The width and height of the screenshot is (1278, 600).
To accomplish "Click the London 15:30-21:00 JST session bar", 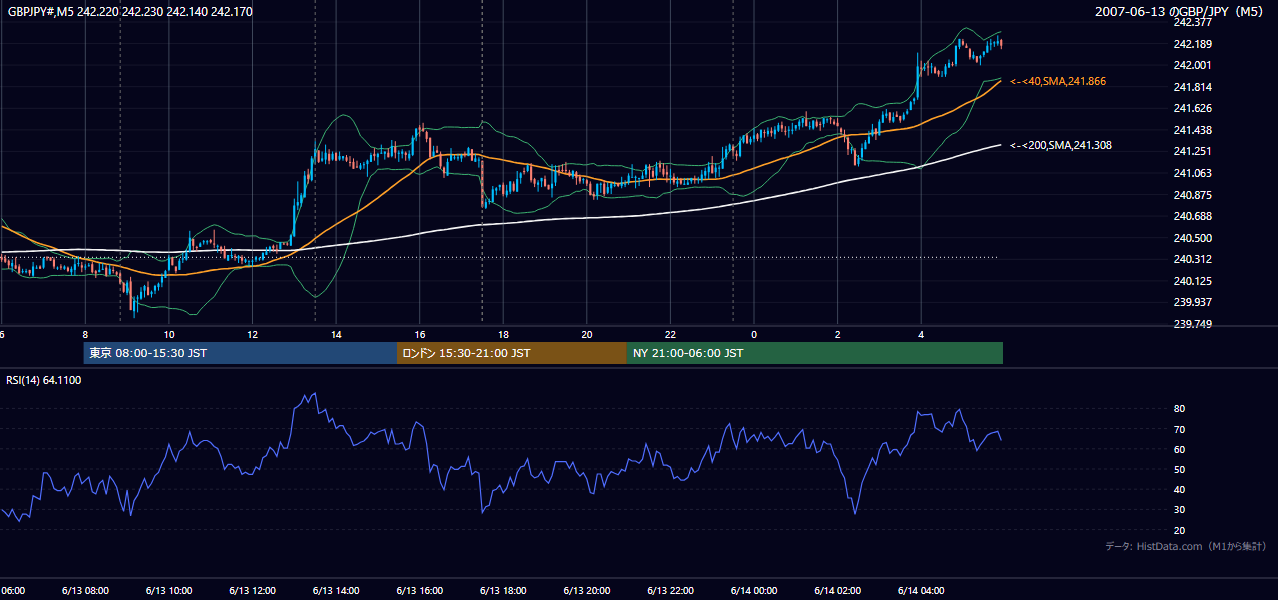I will pyautogui.click(x=512, y=353).
